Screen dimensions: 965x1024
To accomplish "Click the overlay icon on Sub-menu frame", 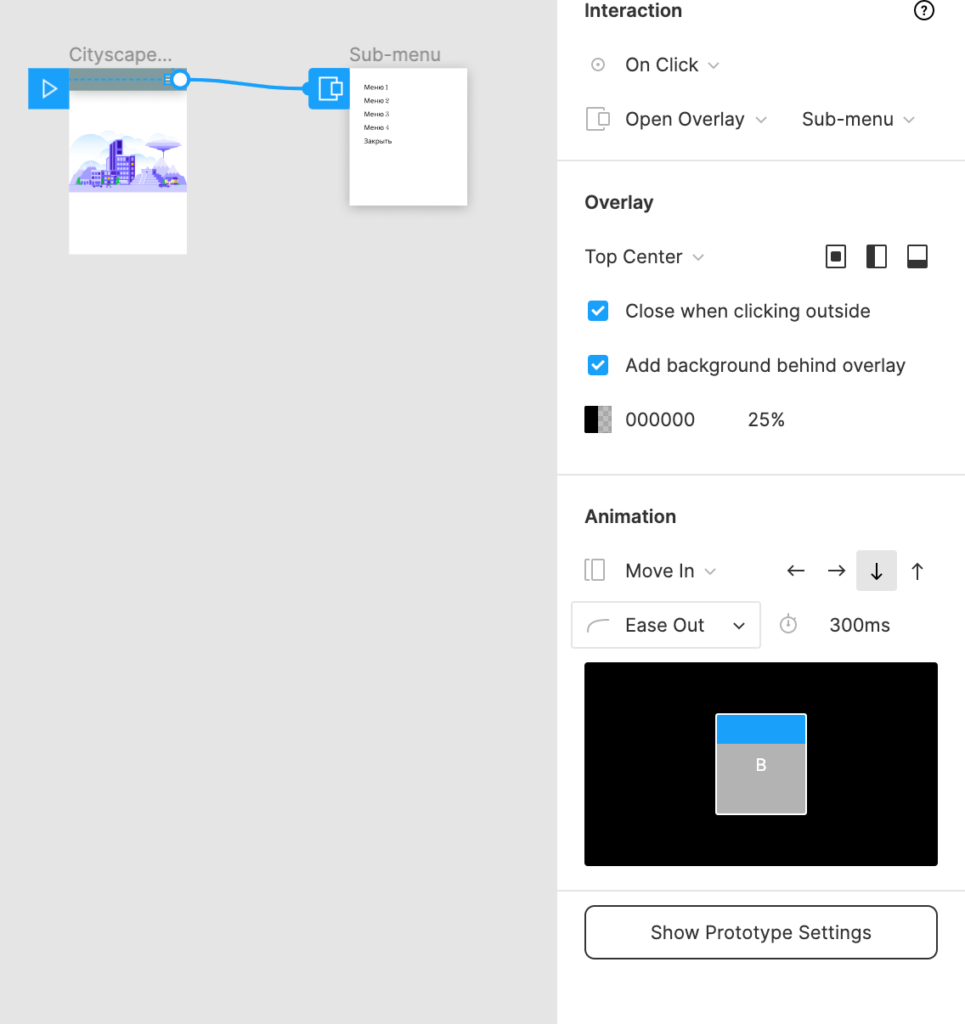I will [x=329, y=89].
